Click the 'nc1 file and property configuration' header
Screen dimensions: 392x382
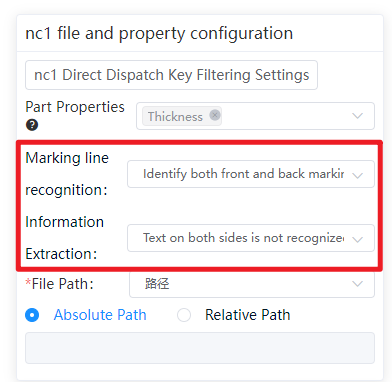click(x=159, y=33)
